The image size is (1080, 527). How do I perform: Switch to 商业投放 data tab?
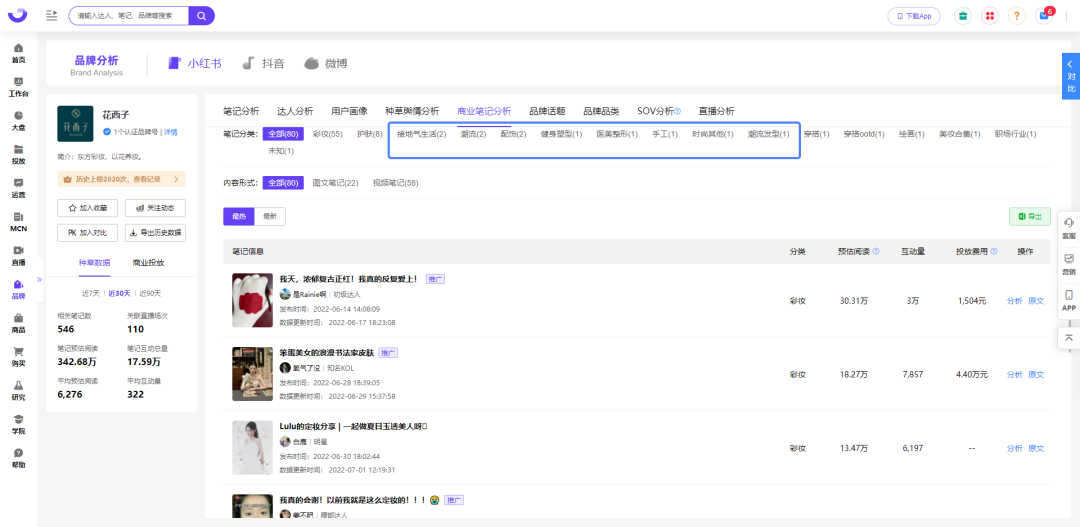148,263
